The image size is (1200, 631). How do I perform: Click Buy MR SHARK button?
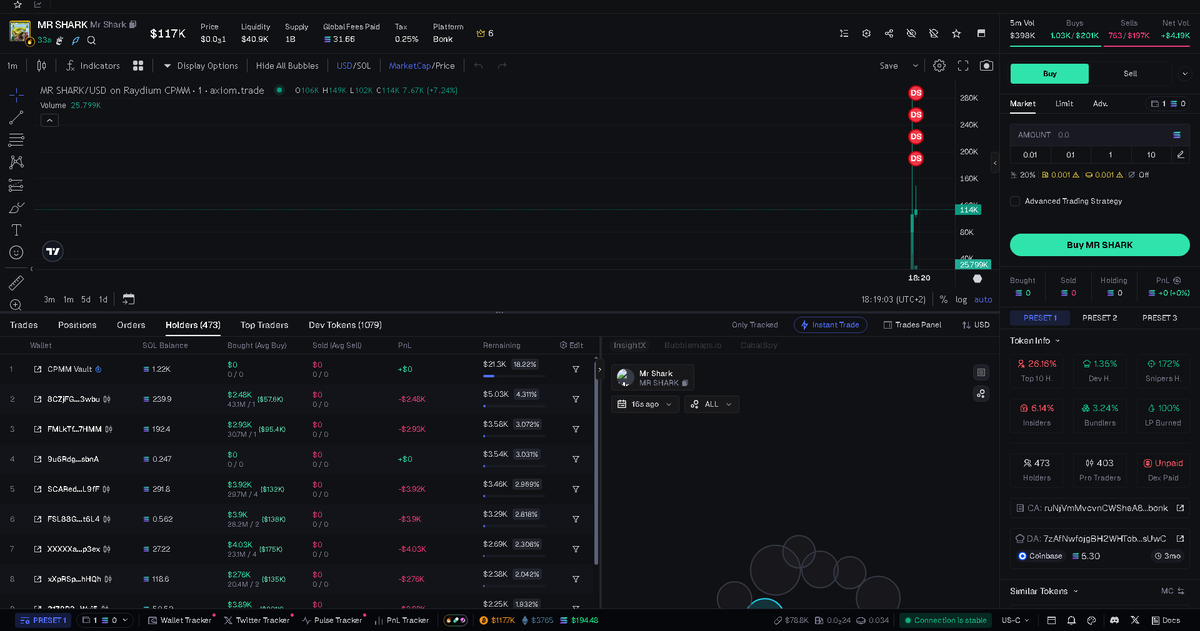coord(1099,245)
